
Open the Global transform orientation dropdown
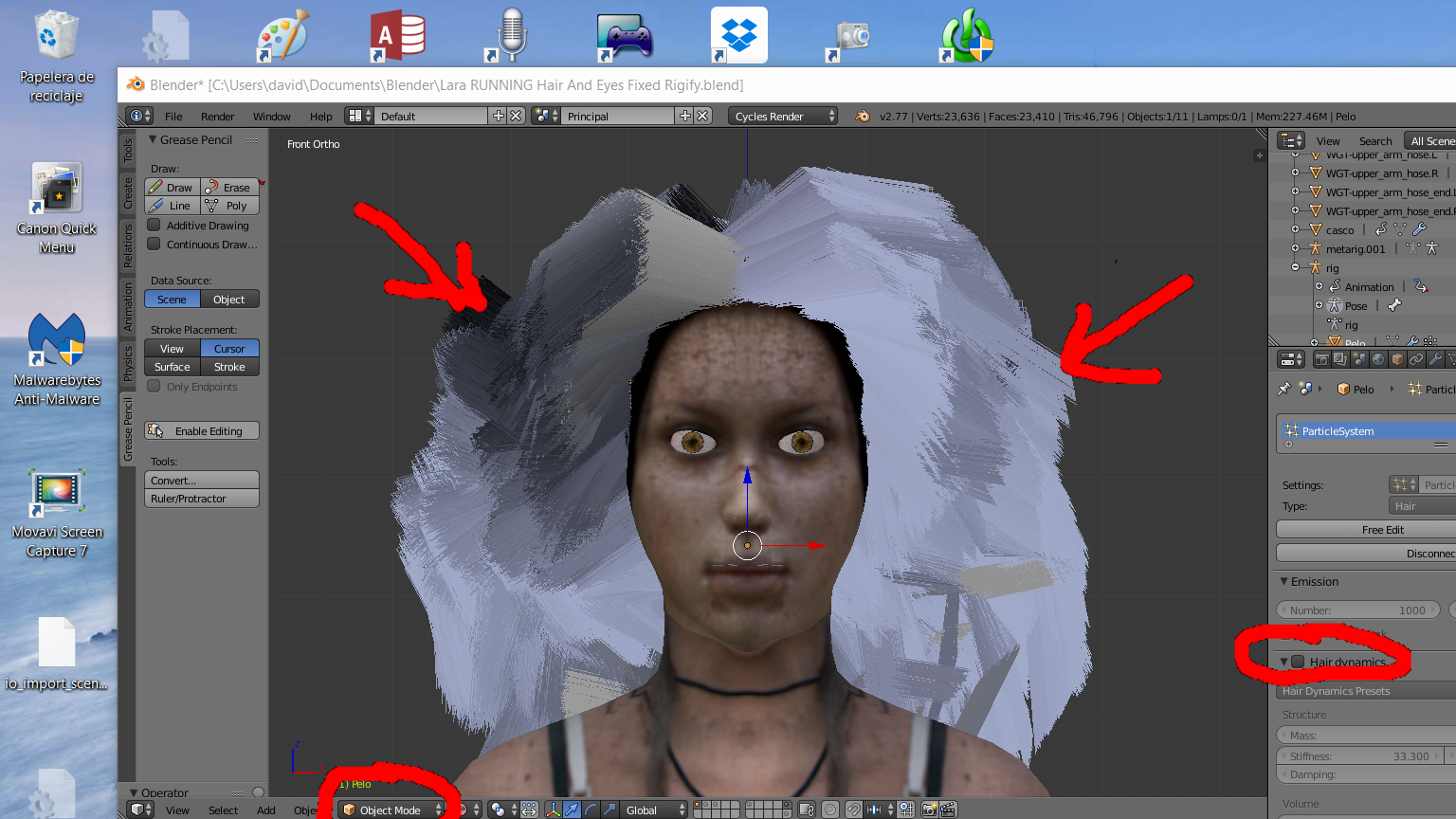click(655, 810)
